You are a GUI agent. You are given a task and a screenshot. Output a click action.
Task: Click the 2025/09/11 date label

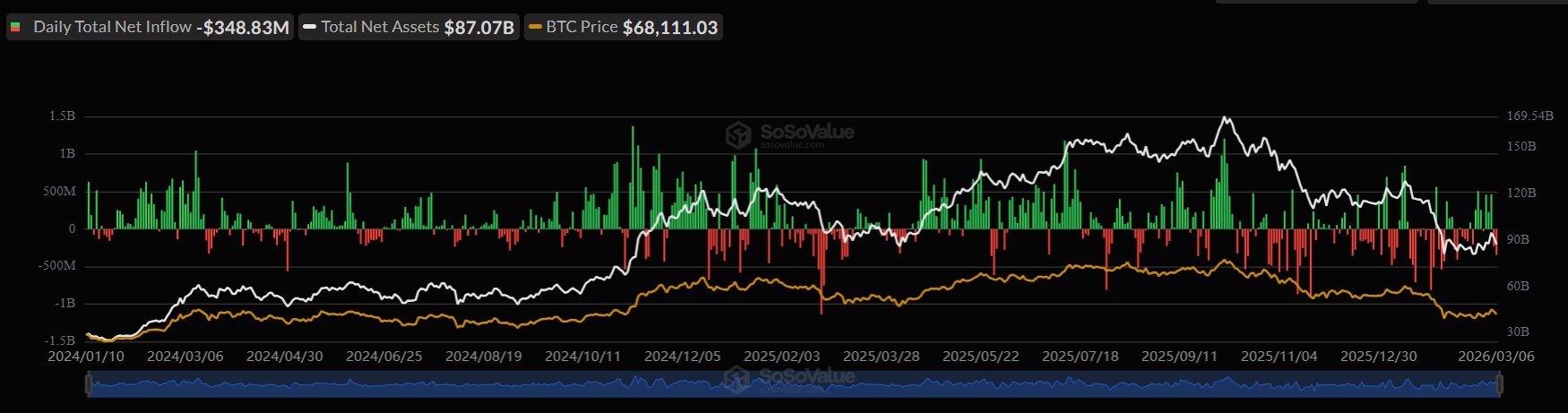1180,356
